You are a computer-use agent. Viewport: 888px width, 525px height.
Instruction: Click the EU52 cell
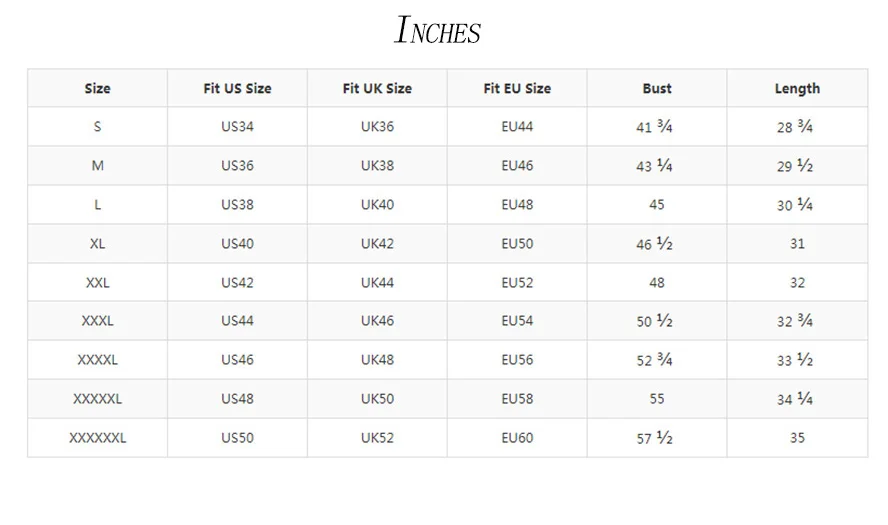(x=517, y=283)
